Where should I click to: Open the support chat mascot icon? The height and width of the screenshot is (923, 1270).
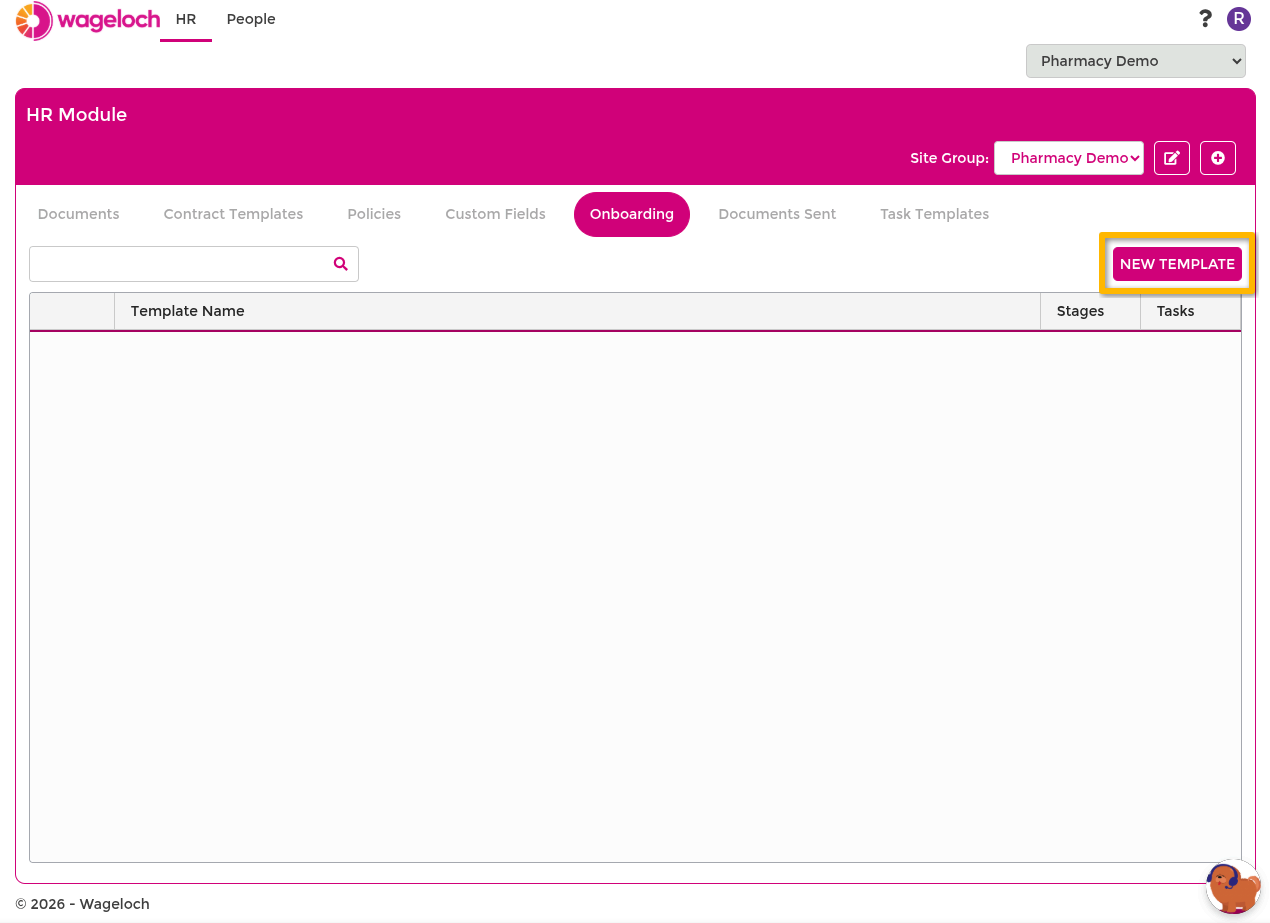coord(1233,886)
